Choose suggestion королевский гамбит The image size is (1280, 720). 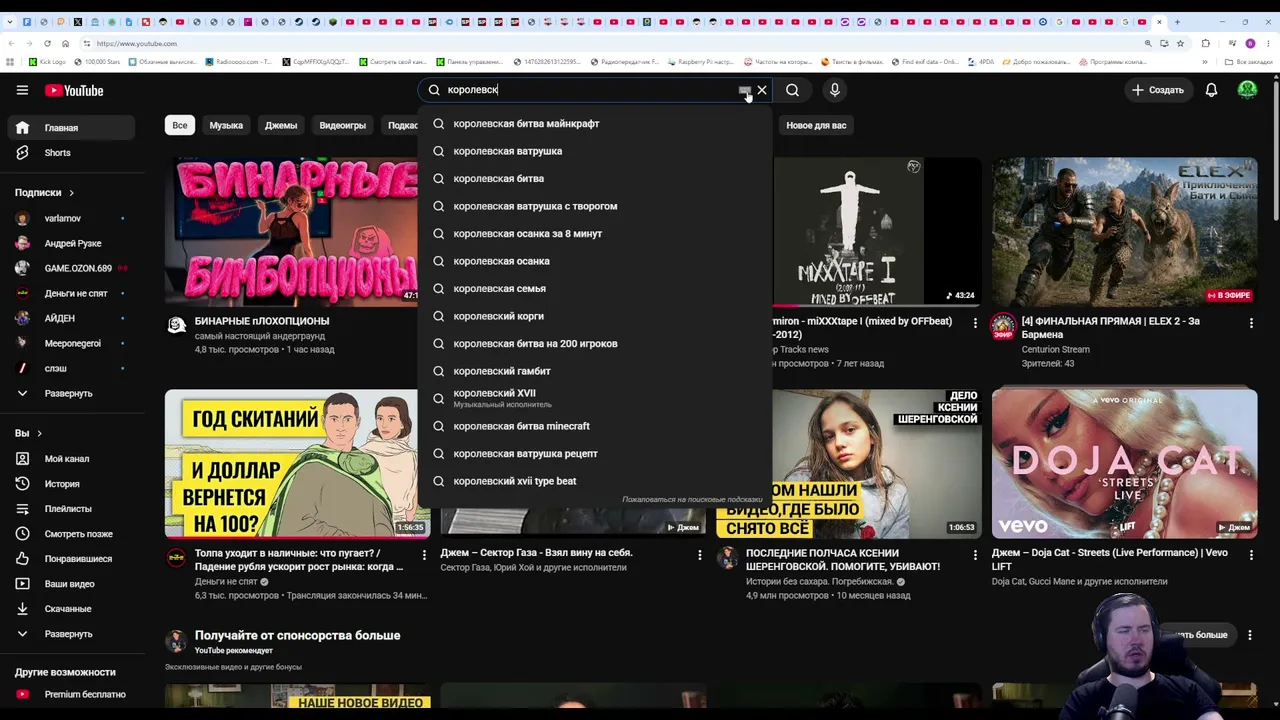(595, 371)
